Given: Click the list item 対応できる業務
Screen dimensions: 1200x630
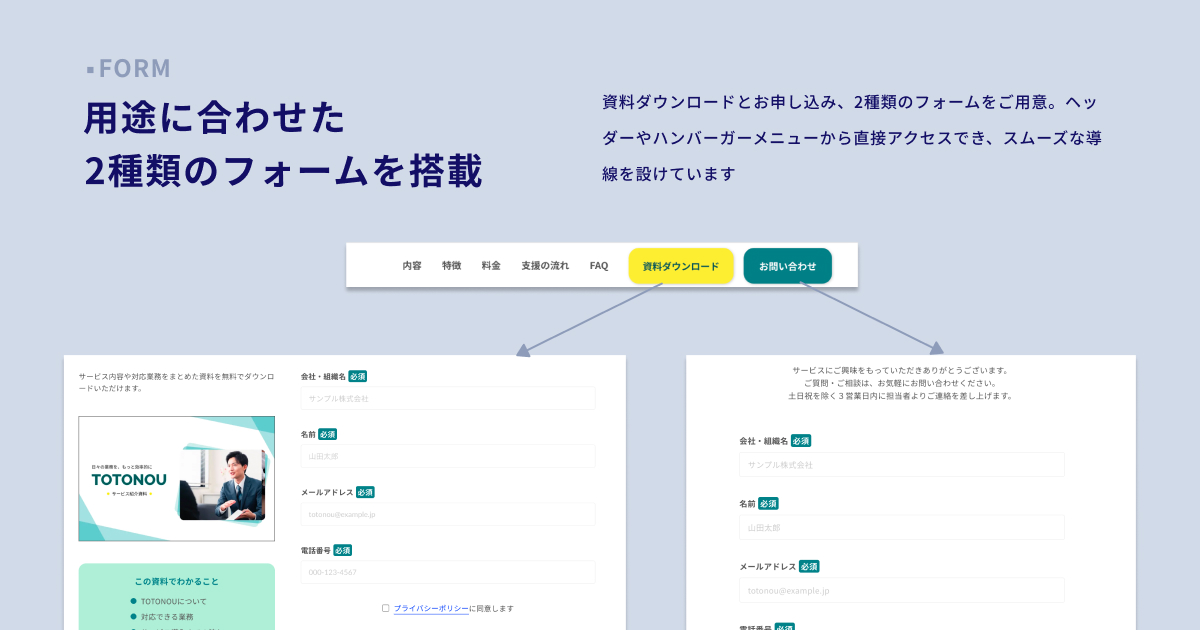Looking at the screenshot, I should click(x=167, y=617).
